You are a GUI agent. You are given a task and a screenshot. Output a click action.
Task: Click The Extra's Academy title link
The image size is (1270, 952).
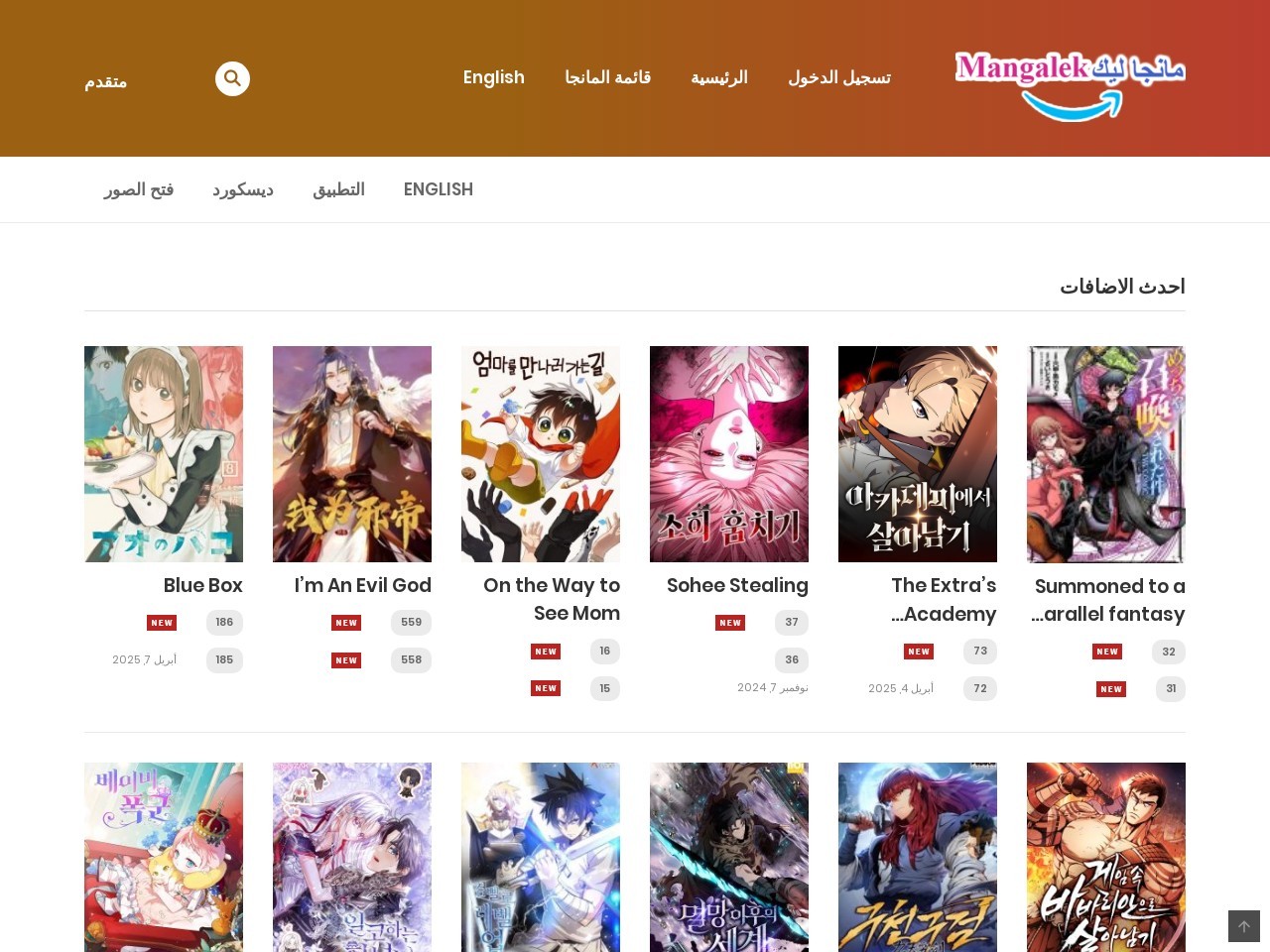click(944, 600)
